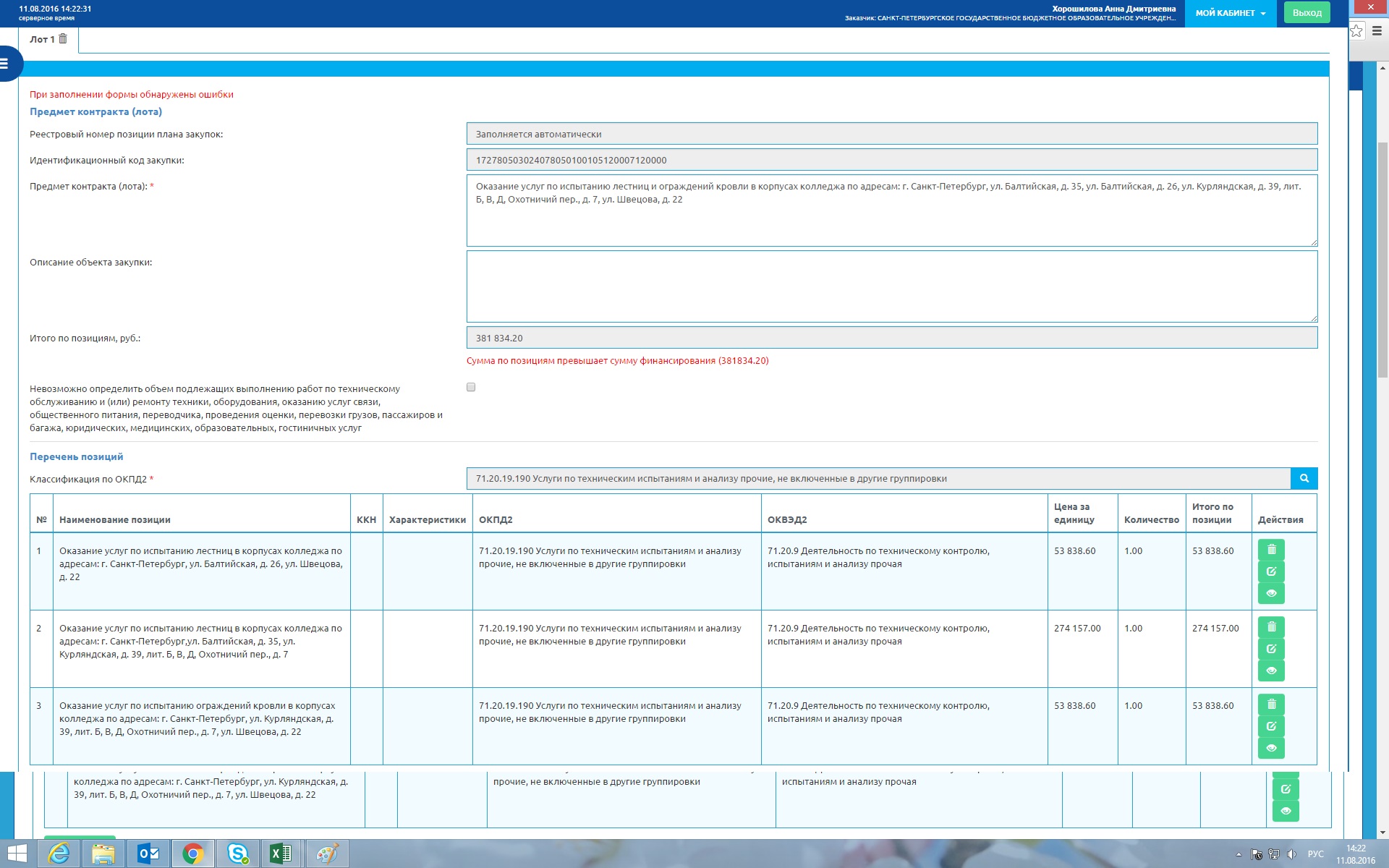The height and width of the screenshot is (868, 1389).
Task: Delete position 1 using the trash icon
Action: tap(1271, 550)
